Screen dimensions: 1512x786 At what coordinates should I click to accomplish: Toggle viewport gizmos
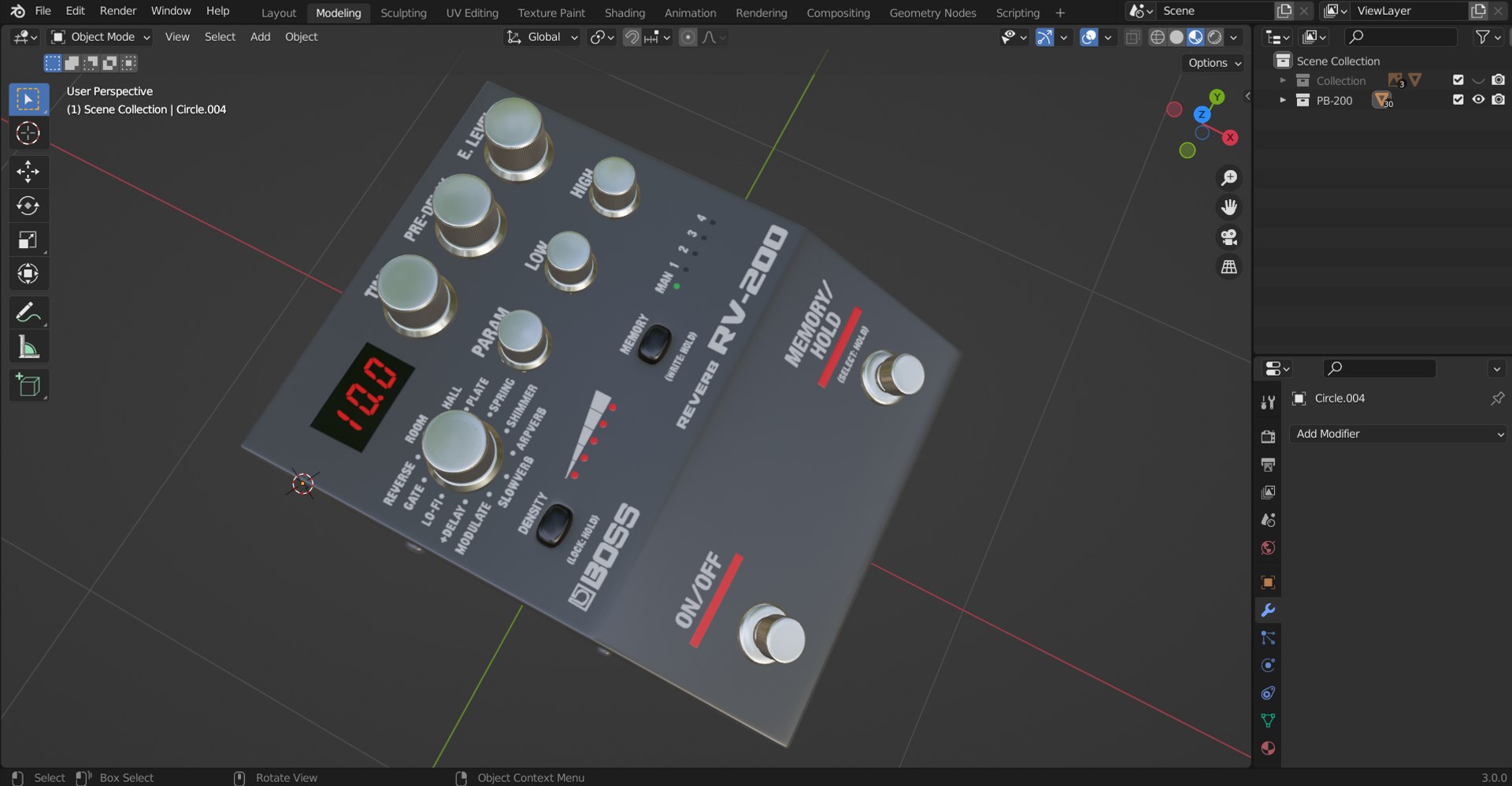click(1044, 37)
